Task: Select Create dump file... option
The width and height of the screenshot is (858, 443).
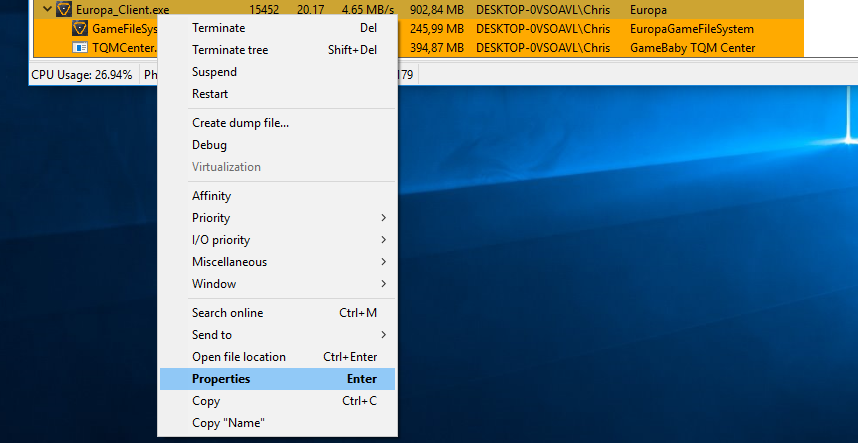Action: pos(277,123)
